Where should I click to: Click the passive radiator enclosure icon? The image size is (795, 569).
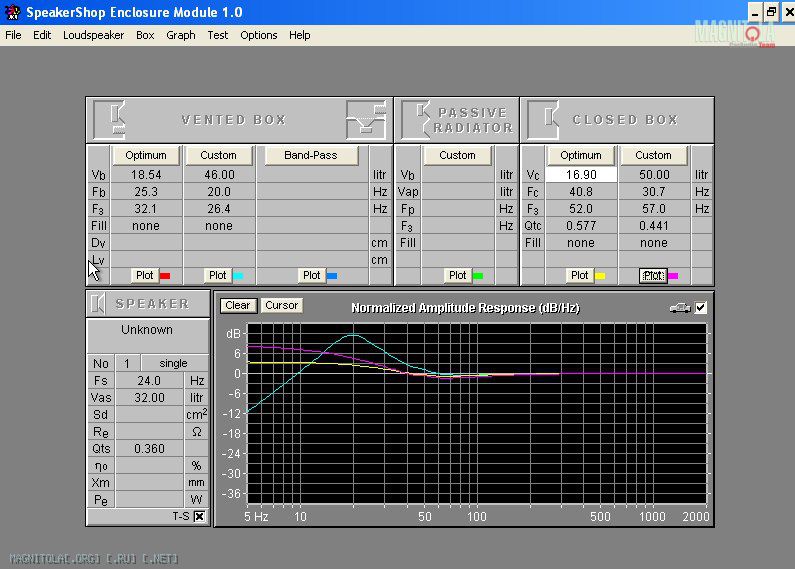click(416, 120)
